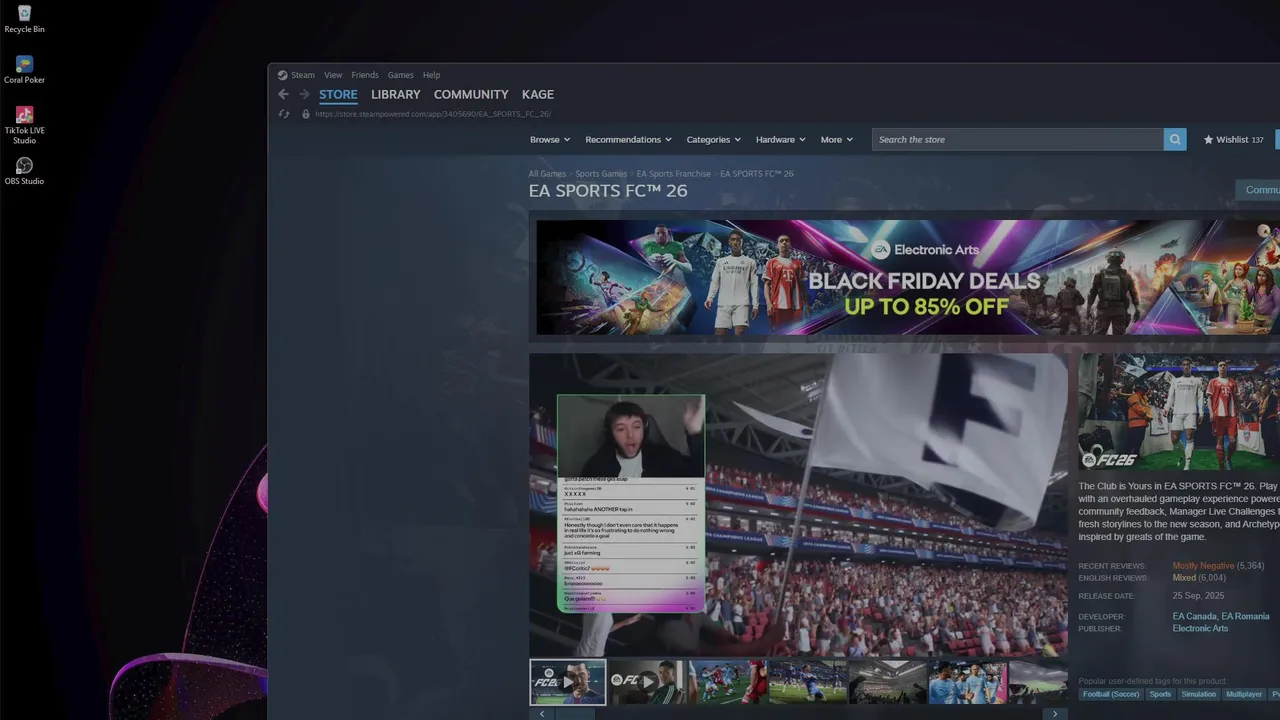Viewport: 1280px width, 720px height.
Task: Open the Steam menu
Action: (302, 75)
